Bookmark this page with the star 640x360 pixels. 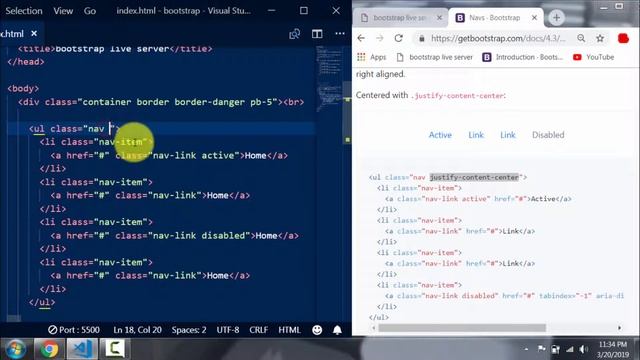pos(600,38)
